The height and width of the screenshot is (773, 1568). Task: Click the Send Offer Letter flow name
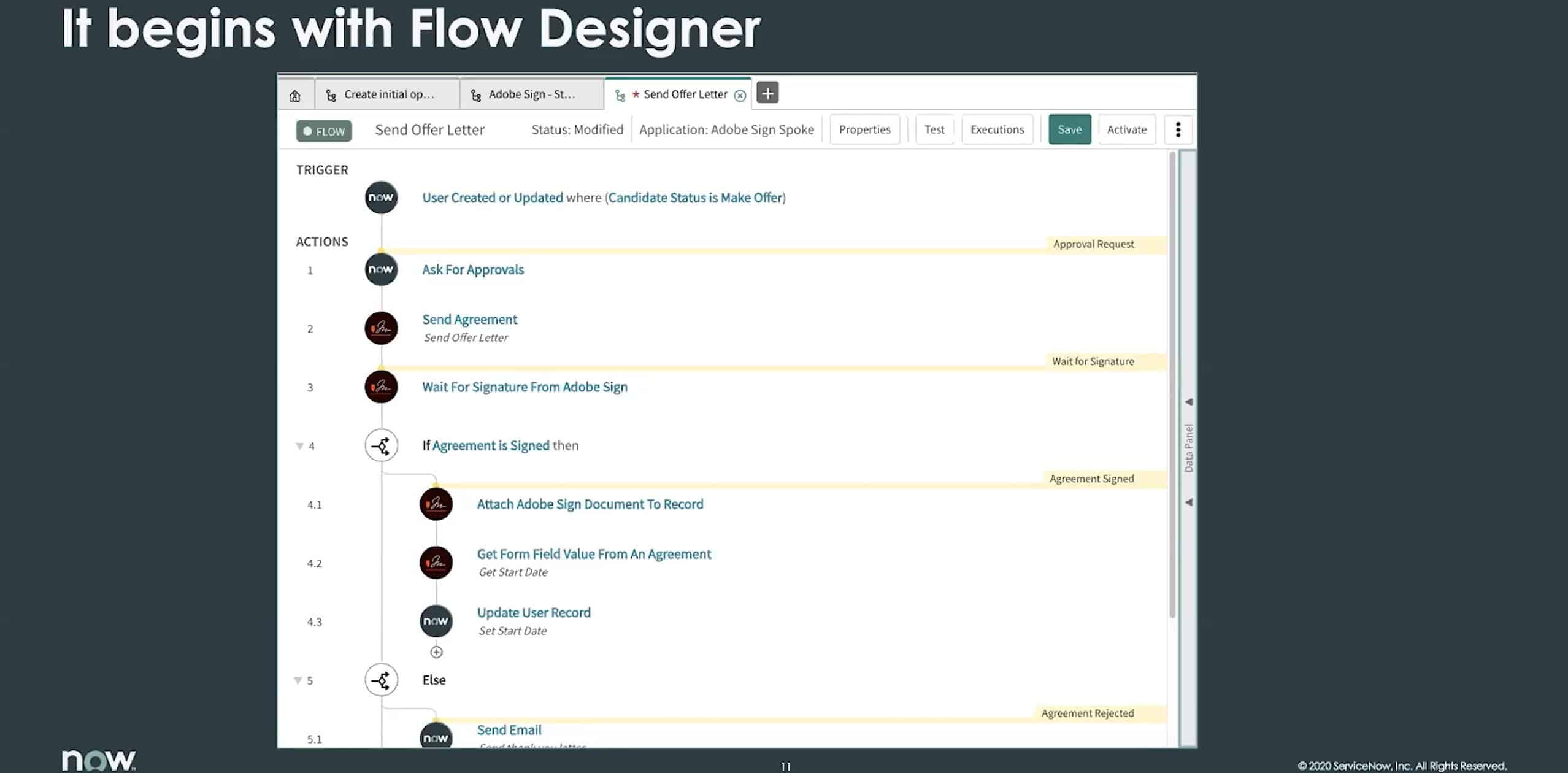[x=429, y=129]
